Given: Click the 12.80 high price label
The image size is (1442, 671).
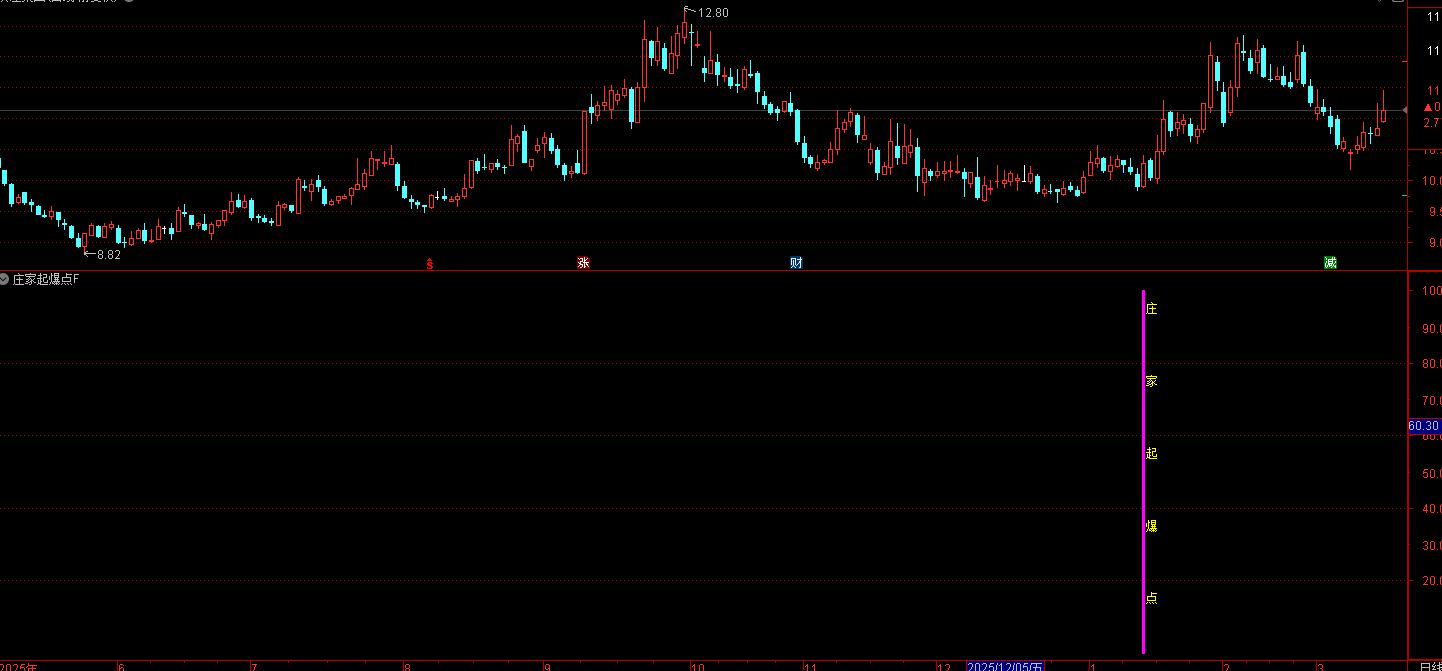Looking at the screenshot, I should point(713,13).
